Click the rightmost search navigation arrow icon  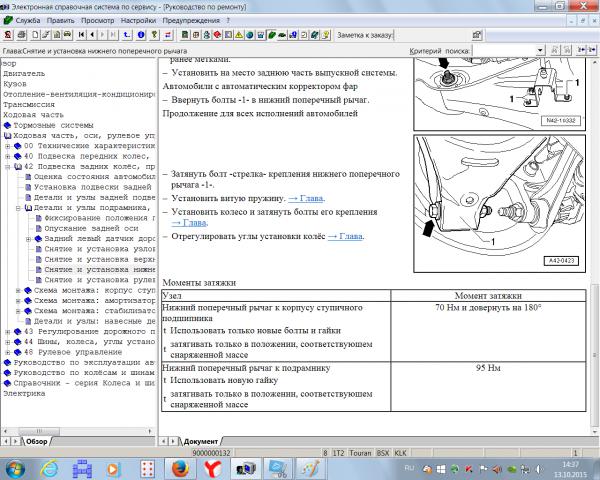pyautogui.click(x=592, y=50)
